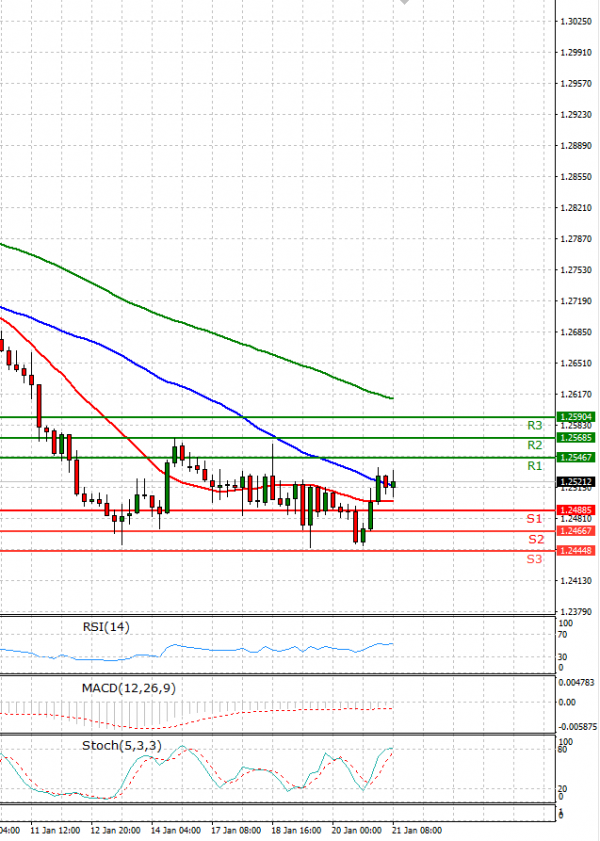Click the RSI 30 level value
Screen dimensions: 600x841
click(x=562, y=656)
